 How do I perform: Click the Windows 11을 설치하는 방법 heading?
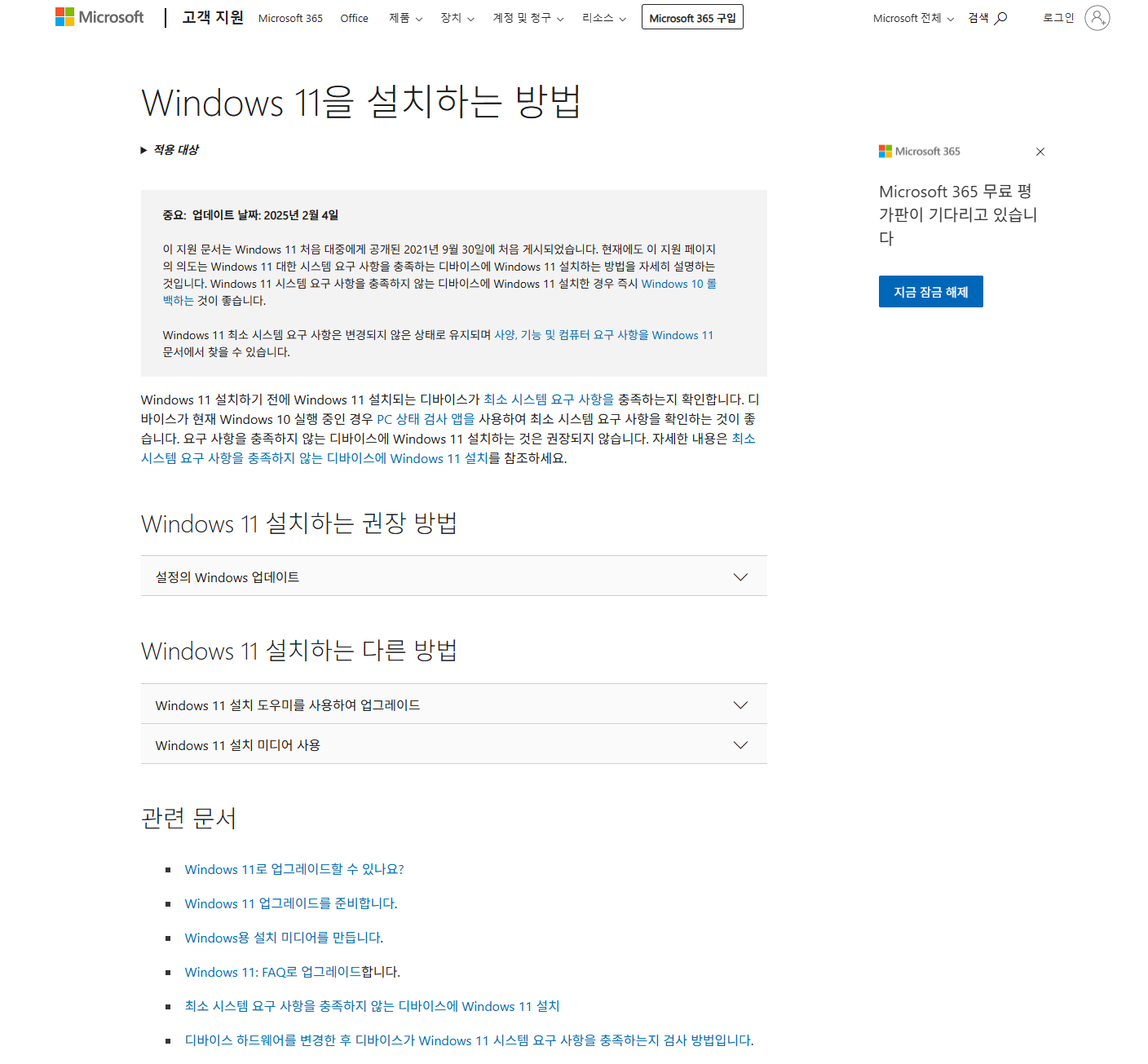click(360, 102)
